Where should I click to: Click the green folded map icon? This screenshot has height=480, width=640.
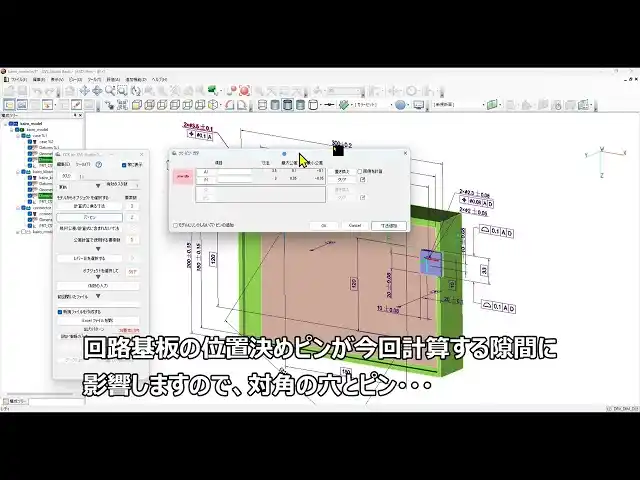[493, 104]
